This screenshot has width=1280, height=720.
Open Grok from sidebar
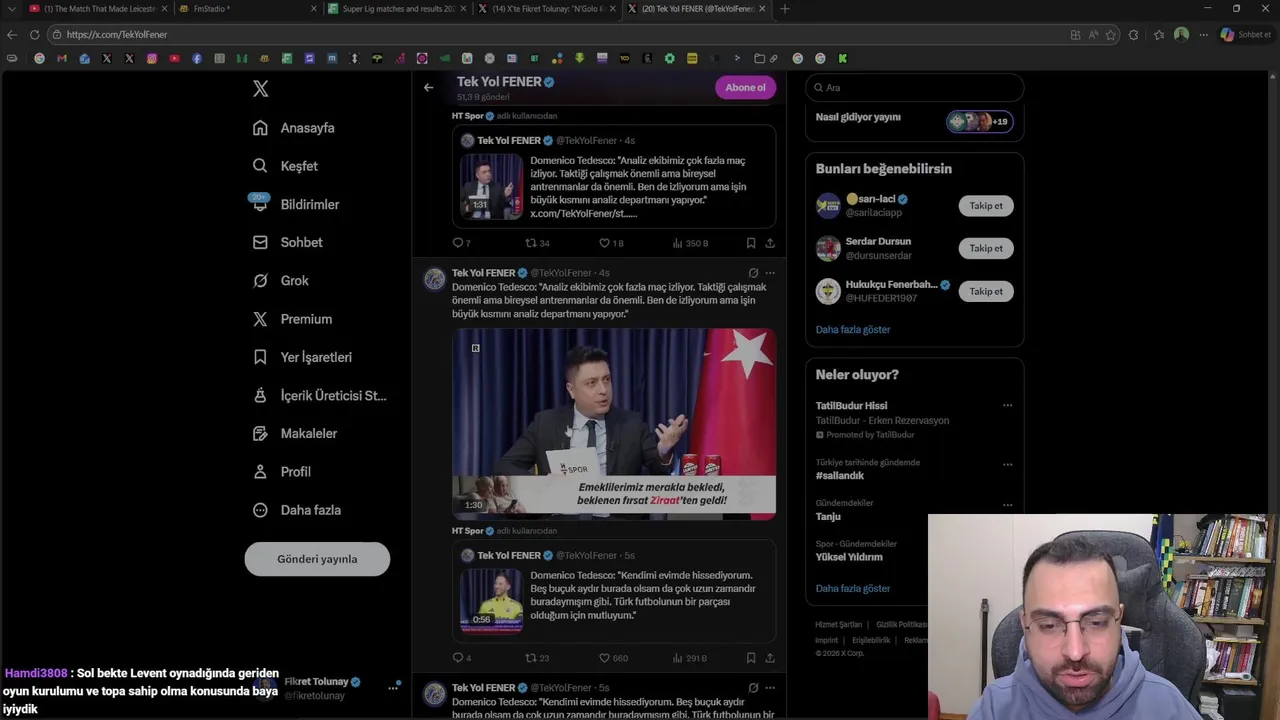pos(281,281)
